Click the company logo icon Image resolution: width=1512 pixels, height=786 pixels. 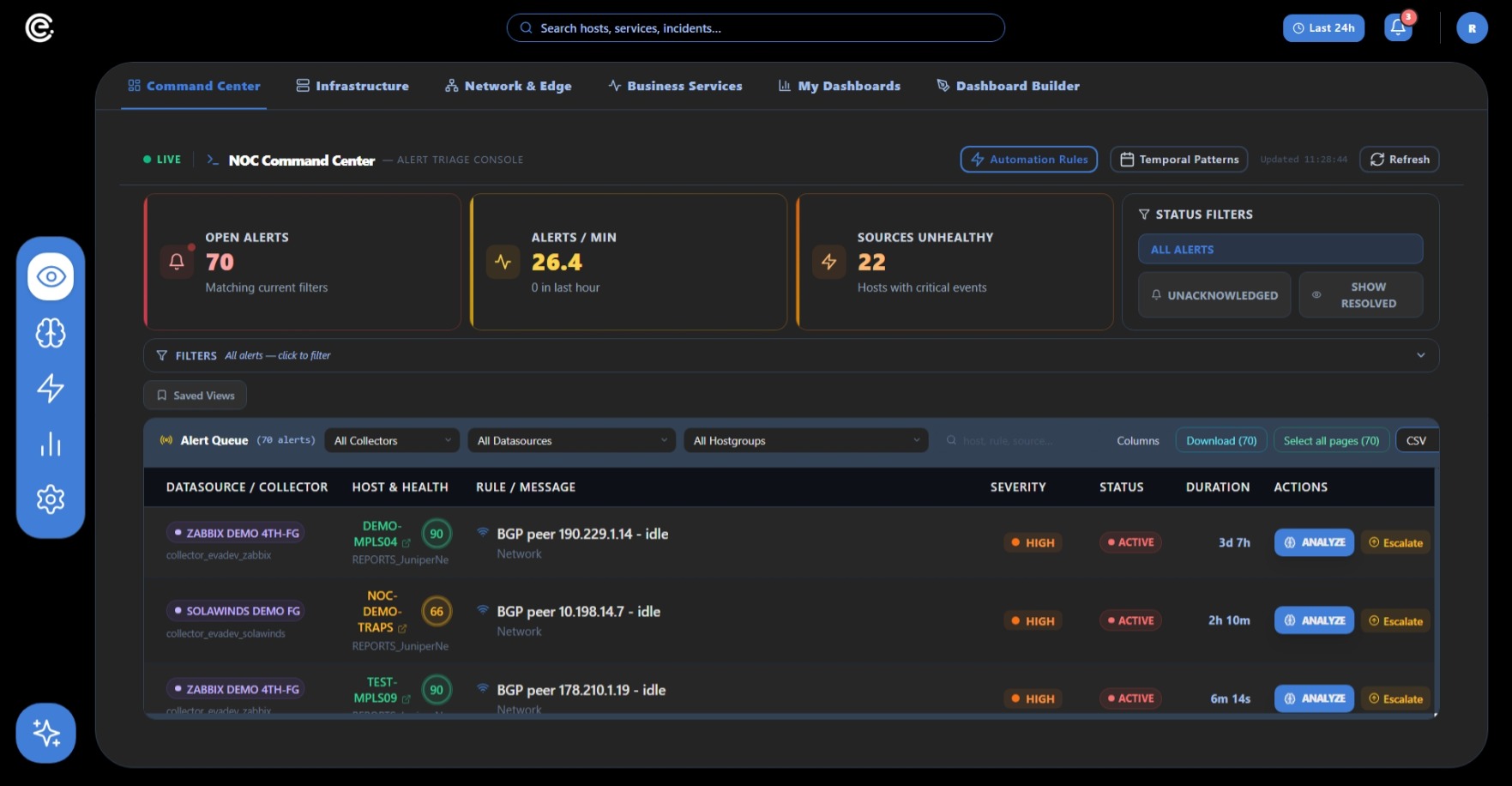[x=39, y=27]
